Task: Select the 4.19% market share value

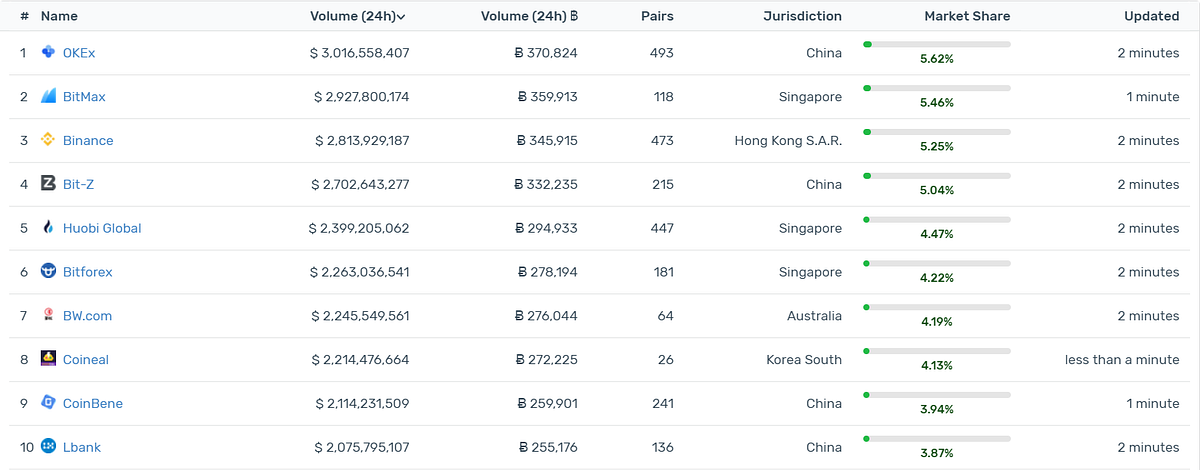Action: tap(937, 322)
